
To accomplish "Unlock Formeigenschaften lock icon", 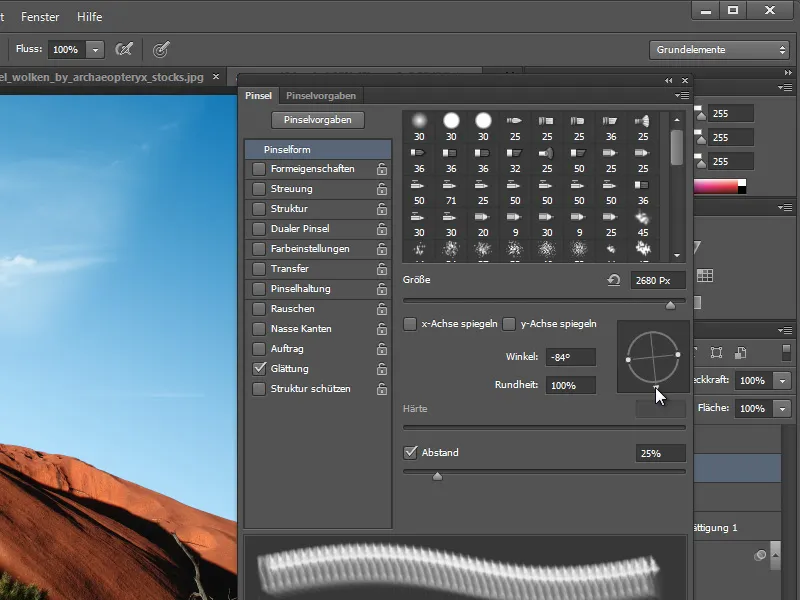I will (382, 169).
